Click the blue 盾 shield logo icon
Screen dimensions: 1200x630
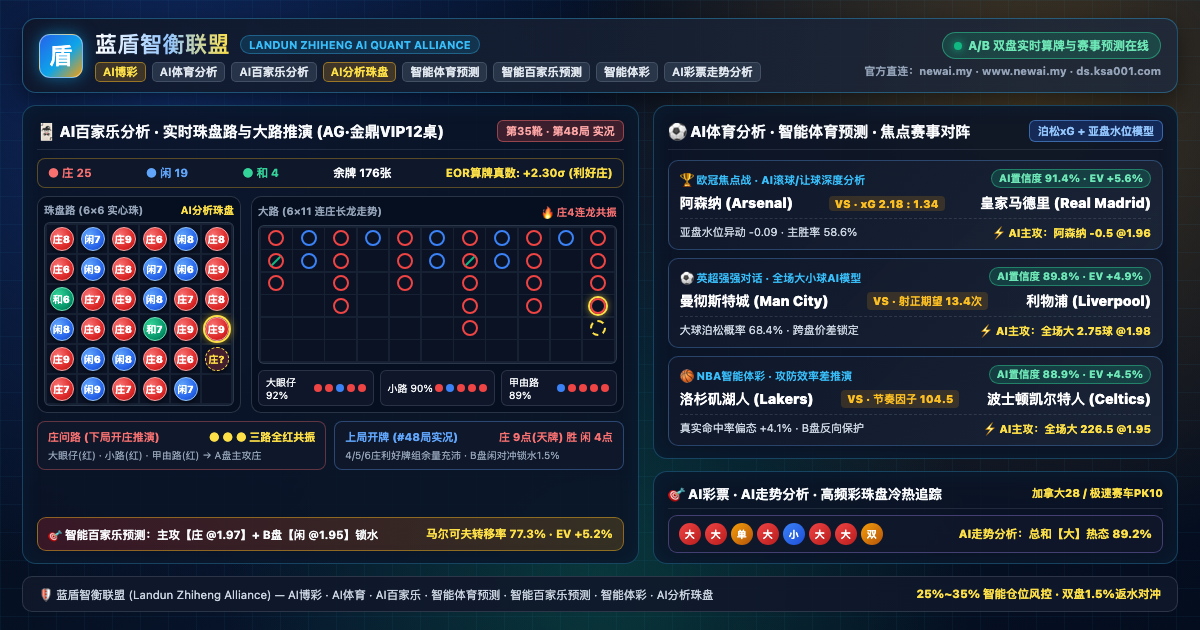click(x=60, y=56)
